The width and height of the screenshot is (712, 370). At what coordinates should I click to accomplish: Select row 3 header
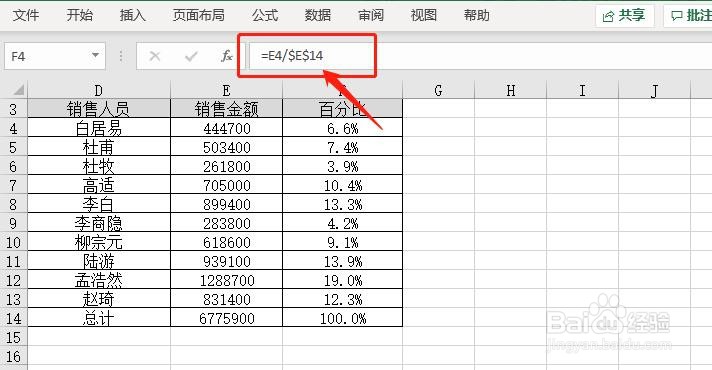pos(14,109)
